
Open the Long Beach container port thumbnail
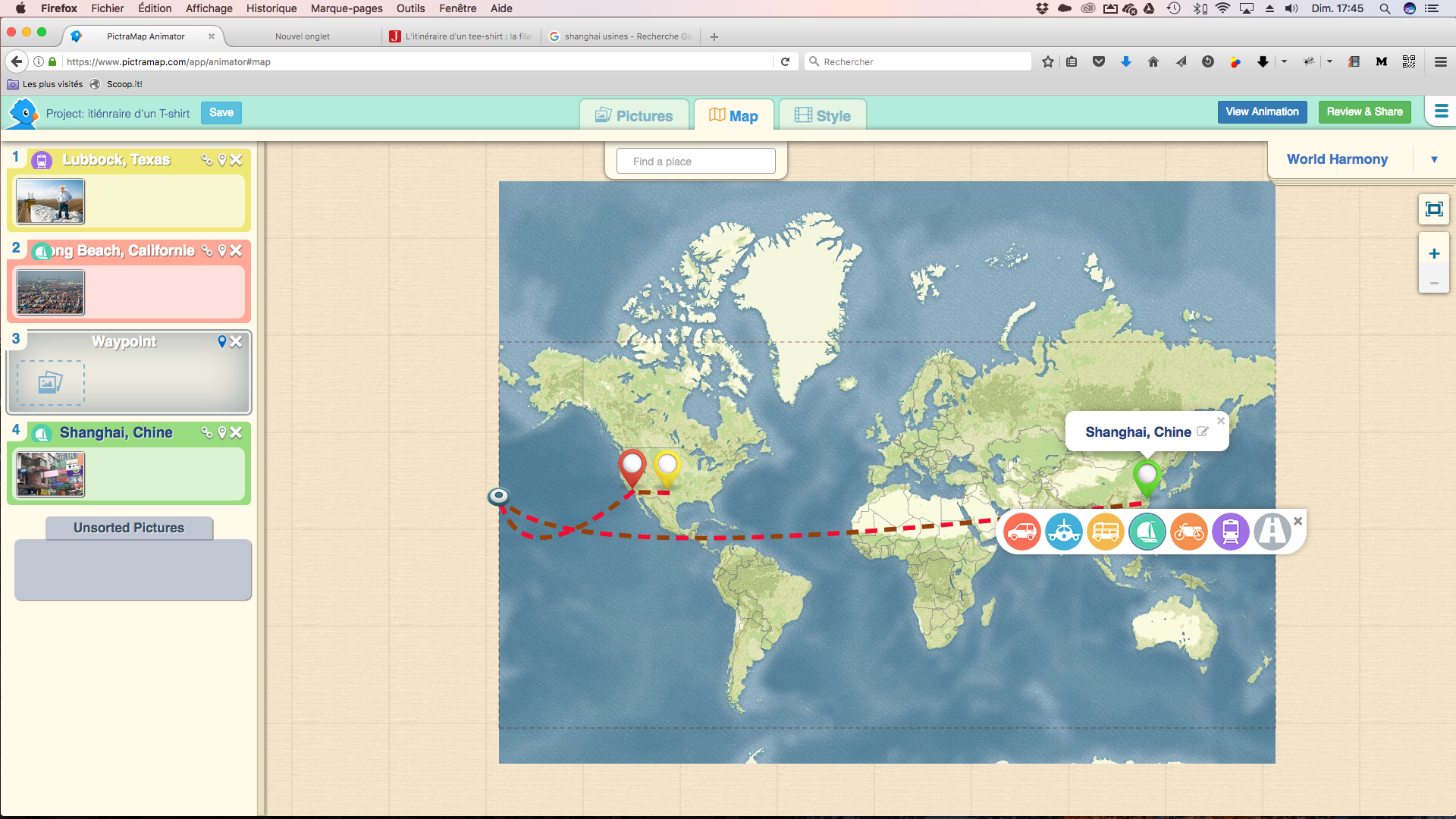click(51, 292)
